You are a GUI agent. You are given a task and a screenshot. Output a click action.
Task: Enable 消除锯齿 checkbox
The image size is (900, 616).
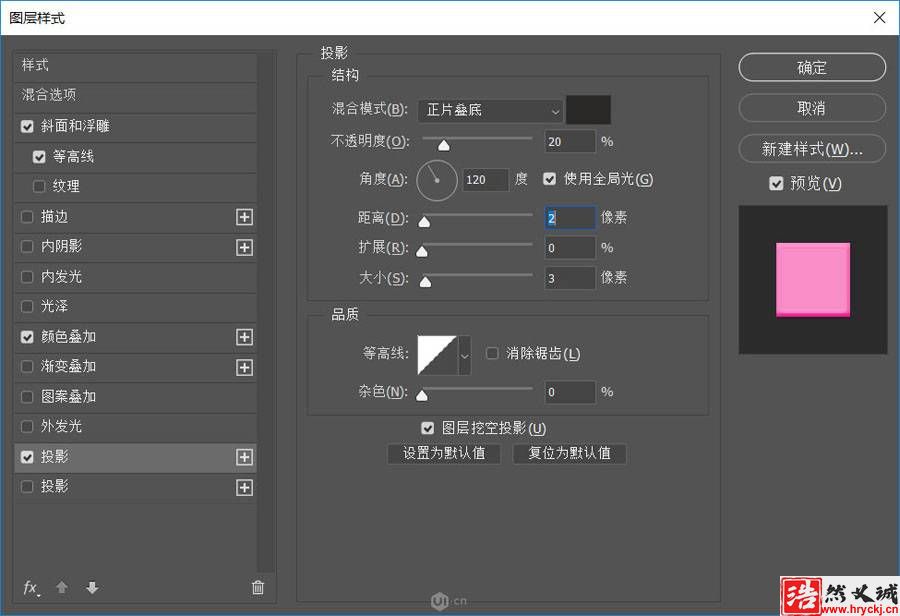tap(492, 353)
